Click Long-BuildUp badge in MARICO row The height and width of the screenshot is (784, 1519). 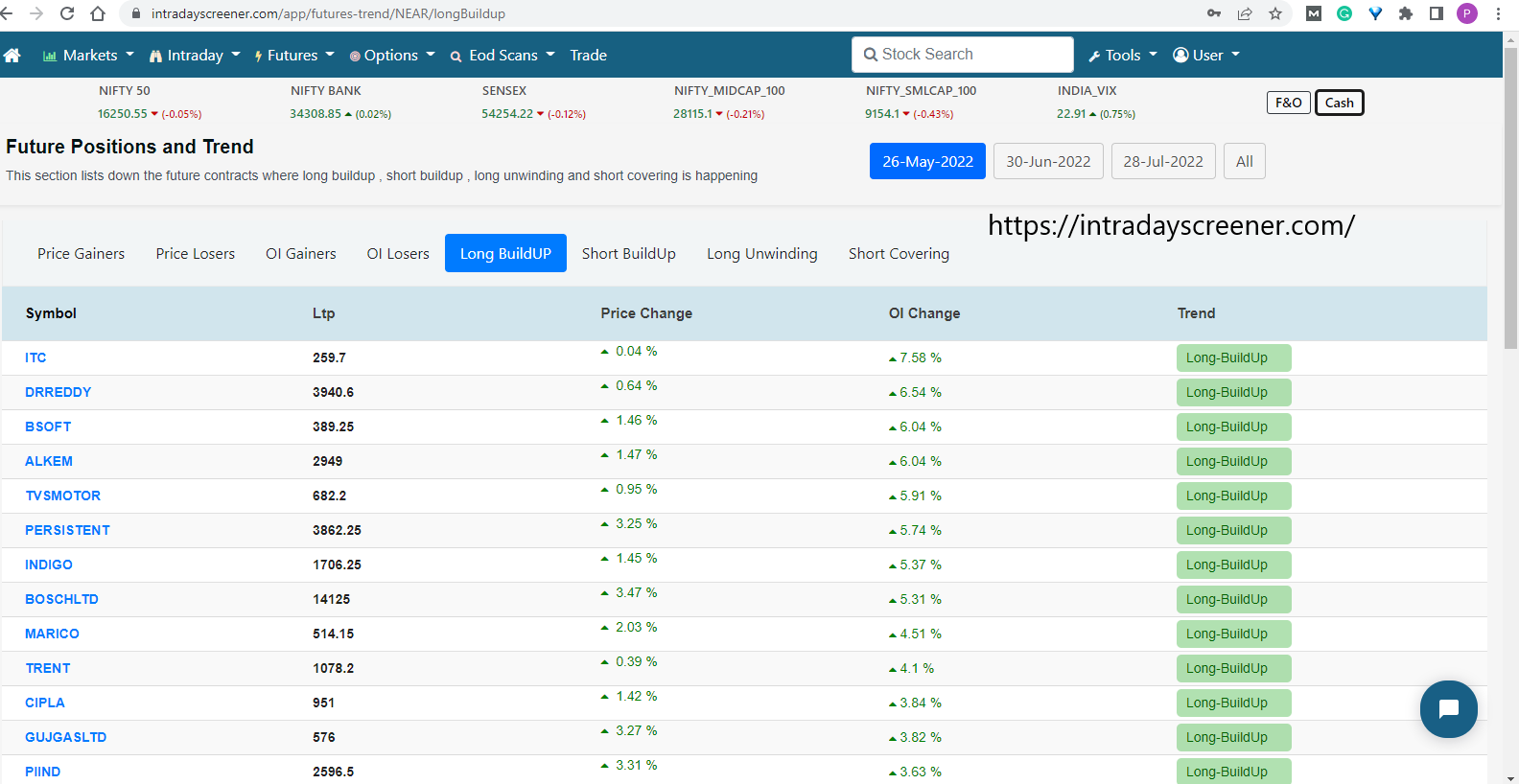(1233, 634)
